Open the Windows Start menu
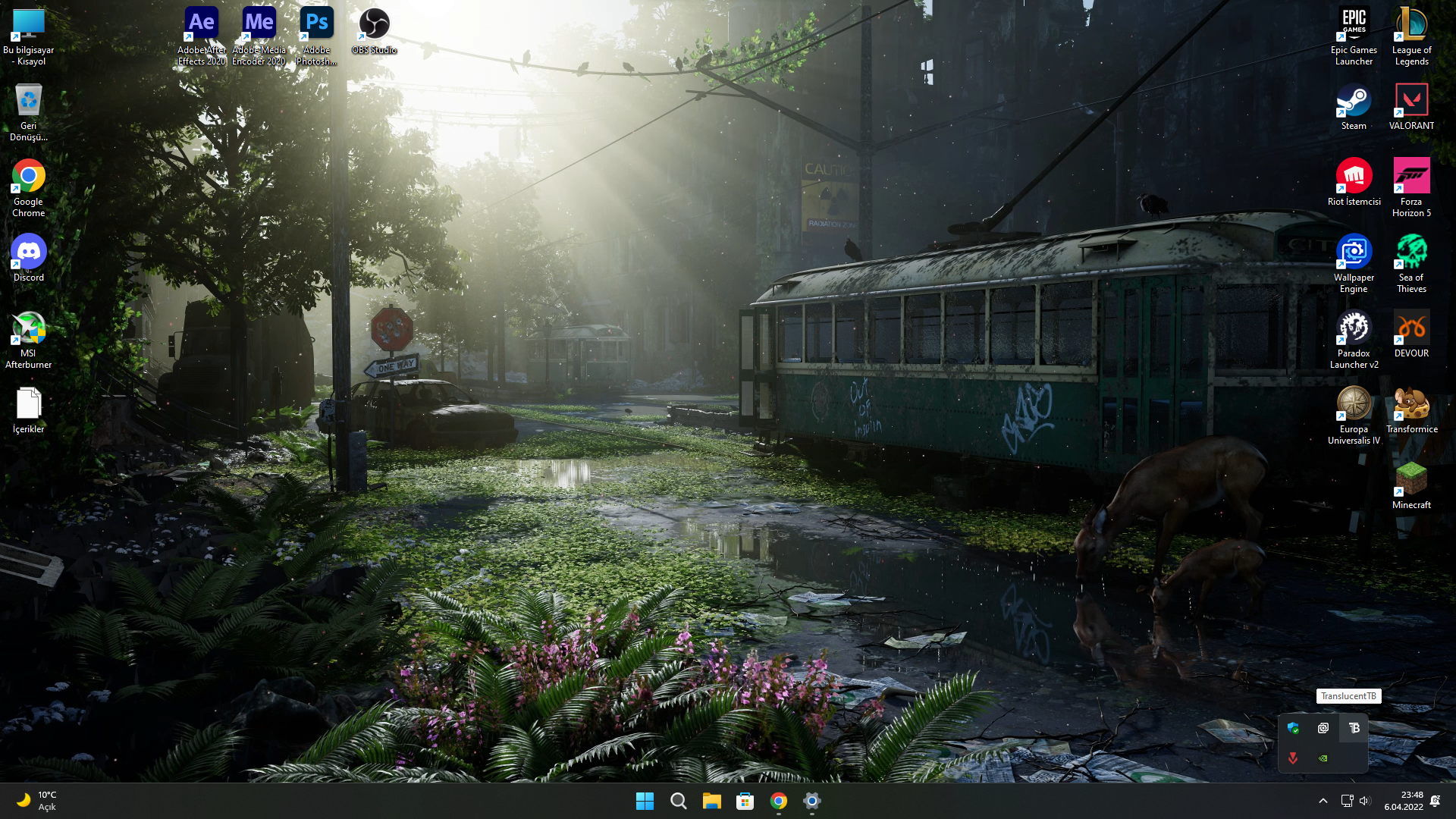Image resolution: width=1456 pixels, height=819 pixels. pos(645,801)
